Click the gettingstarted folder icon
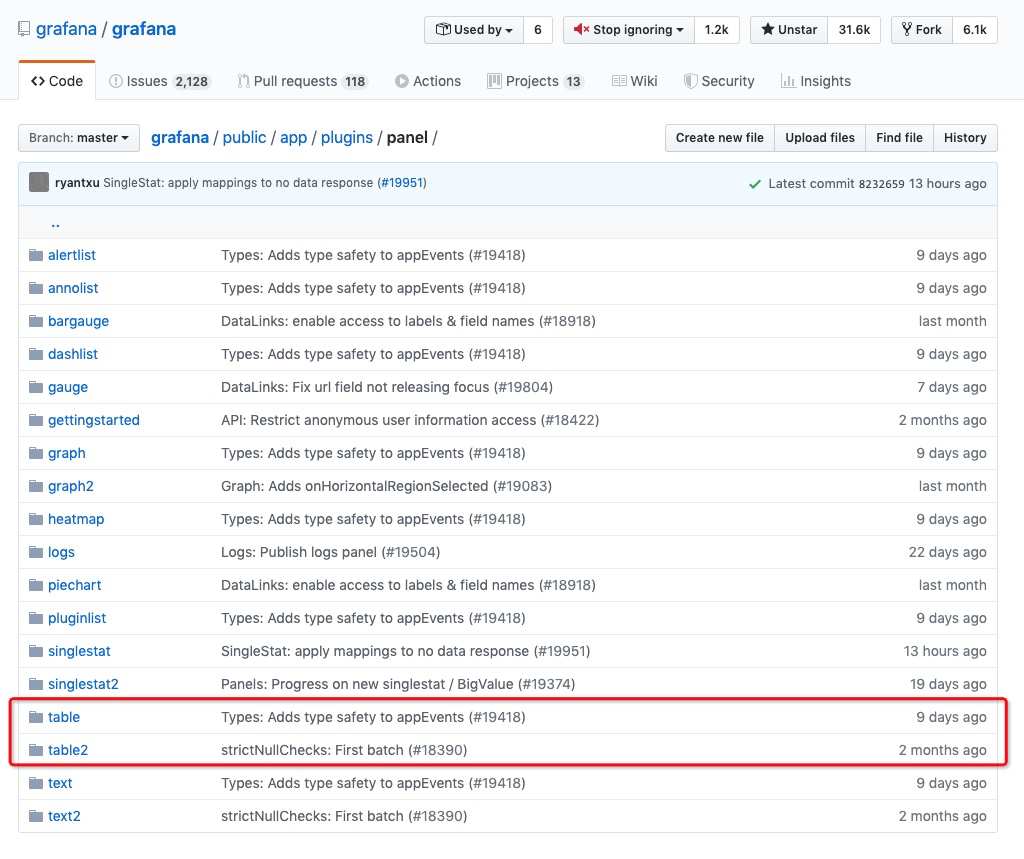 [x=36, y=420]
